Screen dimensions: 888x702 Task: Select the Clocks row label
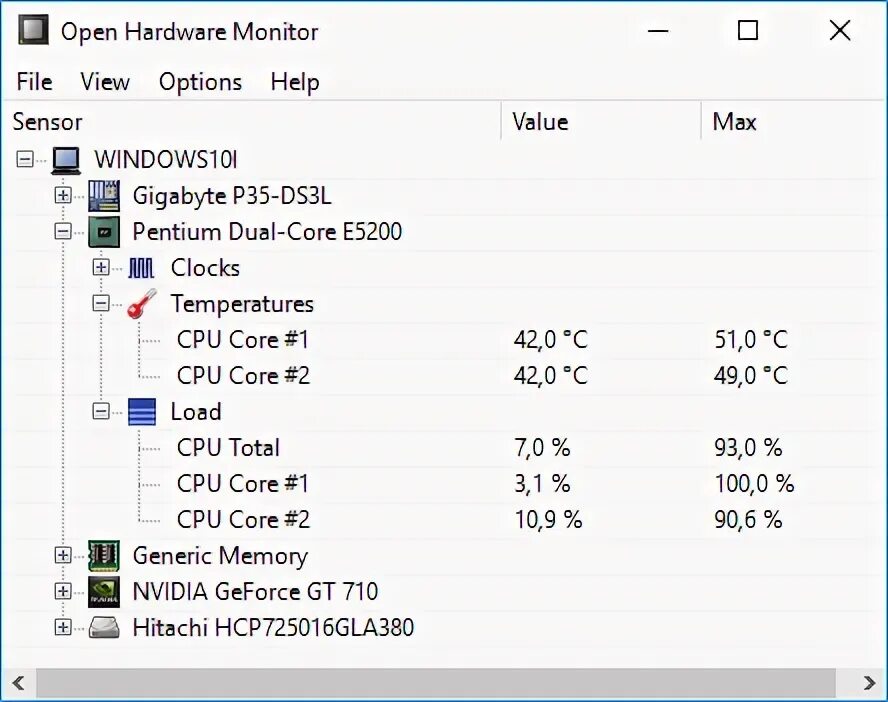click(x=205, y=268)
